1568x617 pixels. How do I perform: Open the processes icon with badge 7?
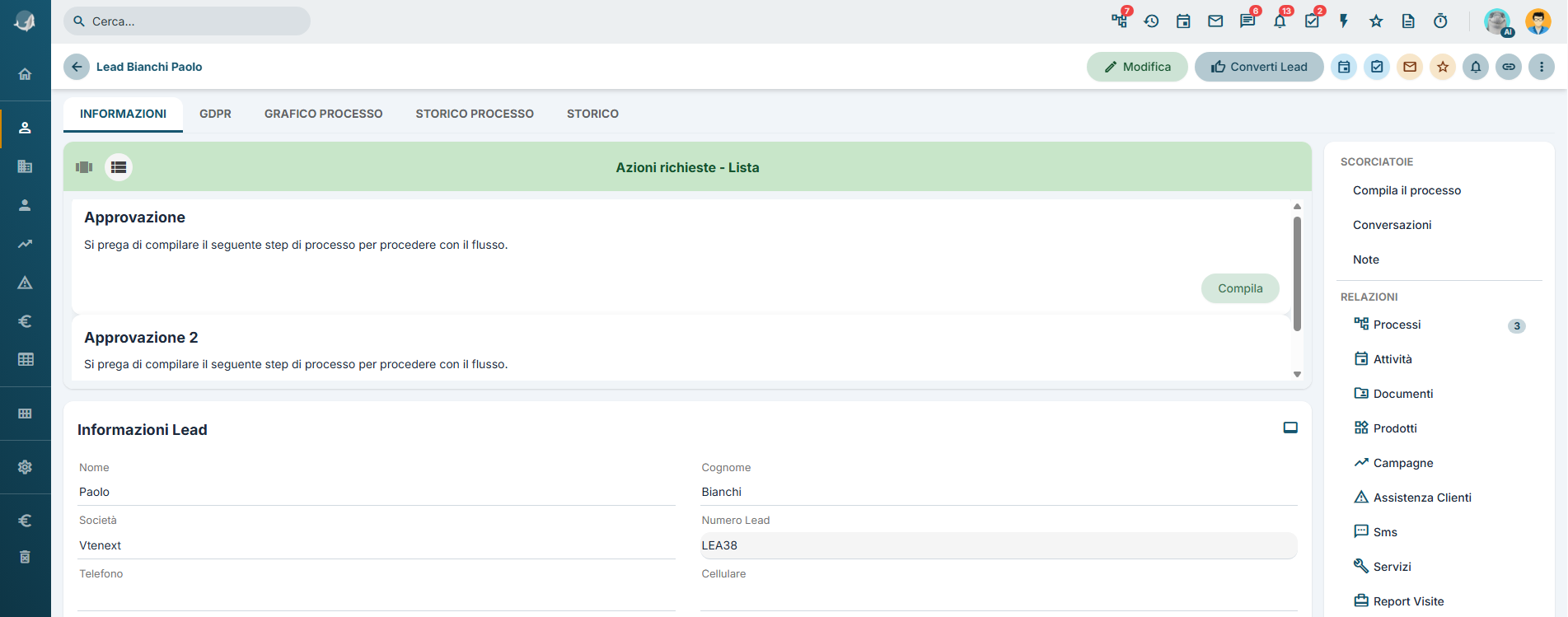pos(1119,21)
